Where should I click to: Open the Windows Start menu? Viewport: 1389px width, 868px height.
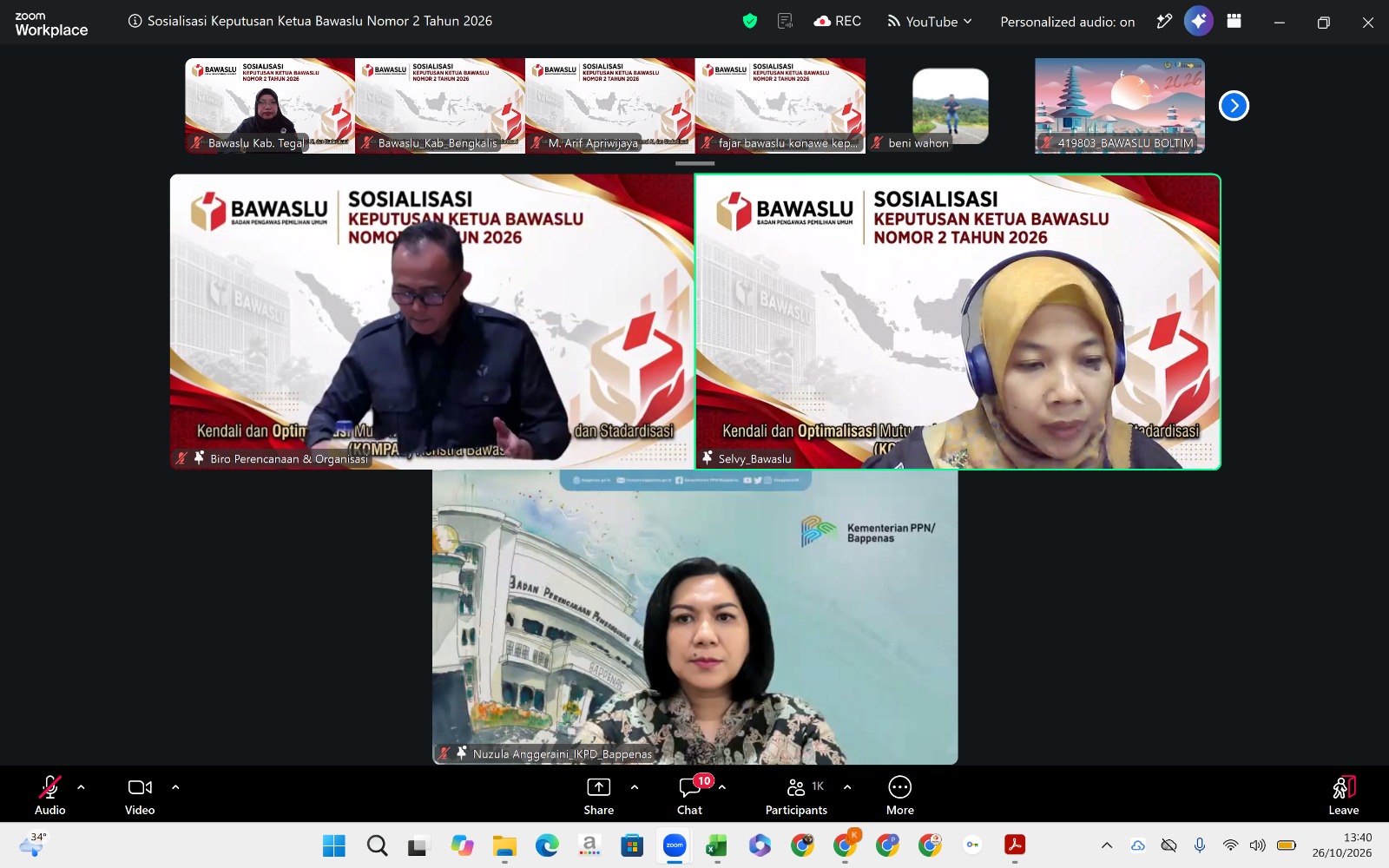click(334, 845)
